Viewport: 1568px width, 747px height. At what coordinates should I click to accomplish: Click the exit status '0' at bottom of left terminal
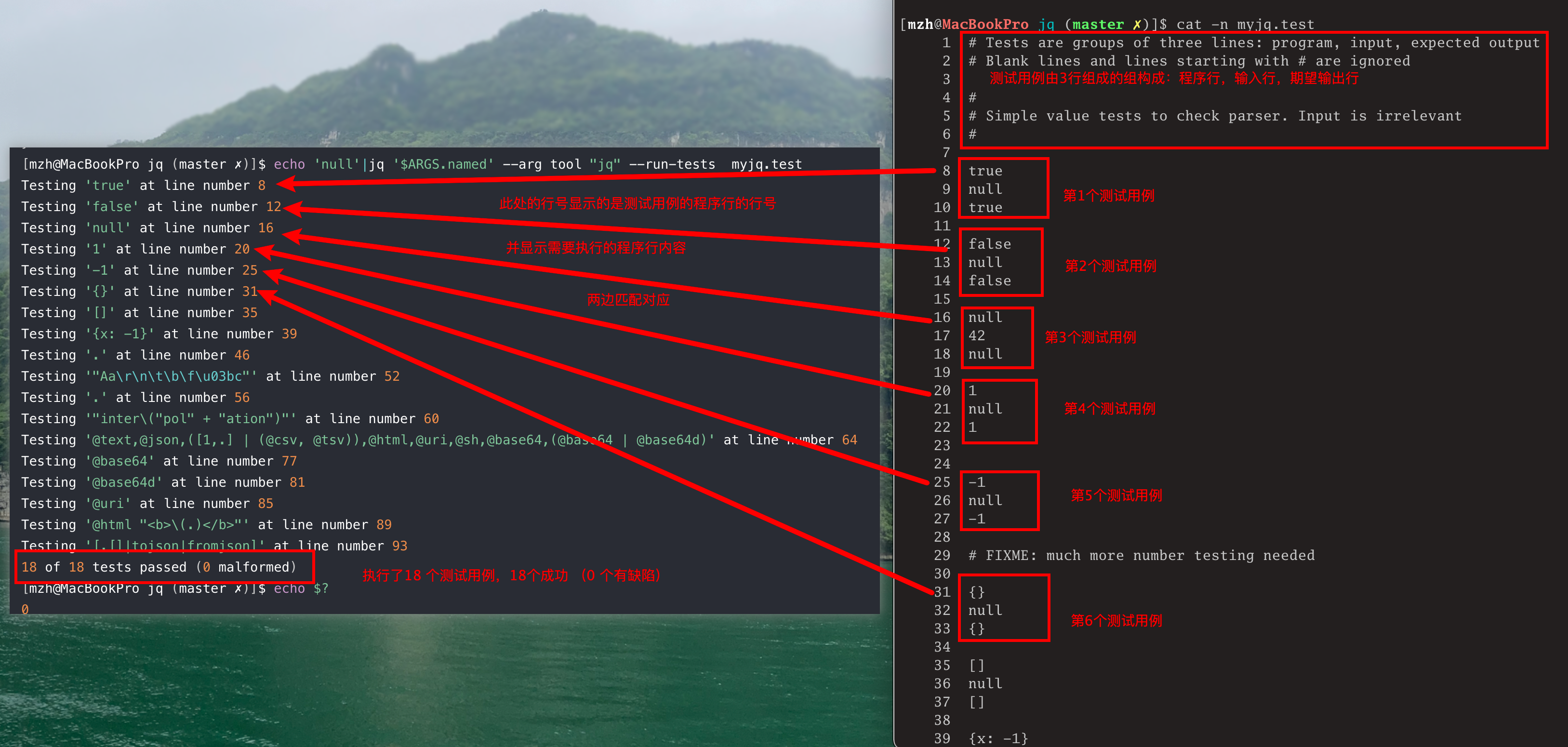click(x=25, y=610)
